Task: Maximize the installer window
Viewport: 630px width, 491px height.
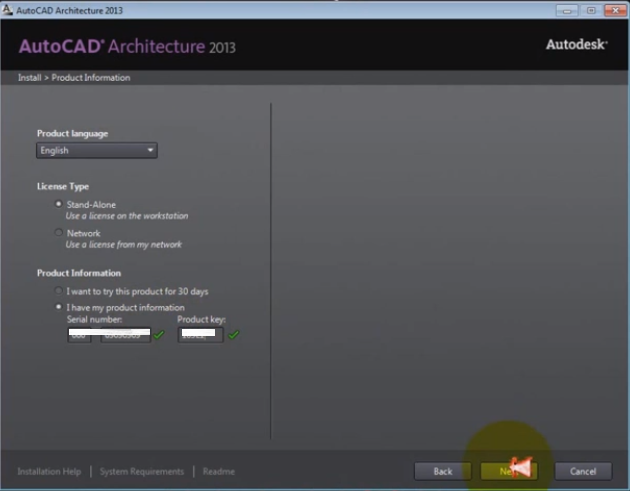Action: pos(591,10)
